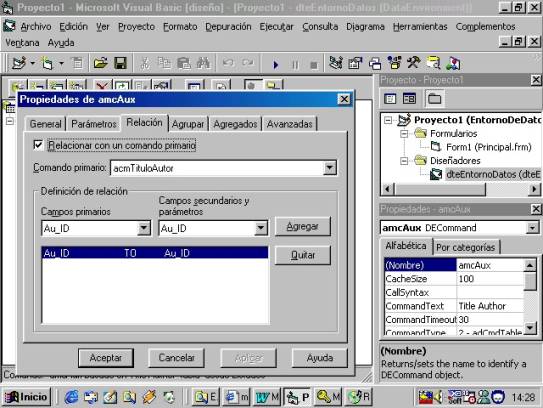Click the Stop/End toolbar button

click(x=314, y=64)
